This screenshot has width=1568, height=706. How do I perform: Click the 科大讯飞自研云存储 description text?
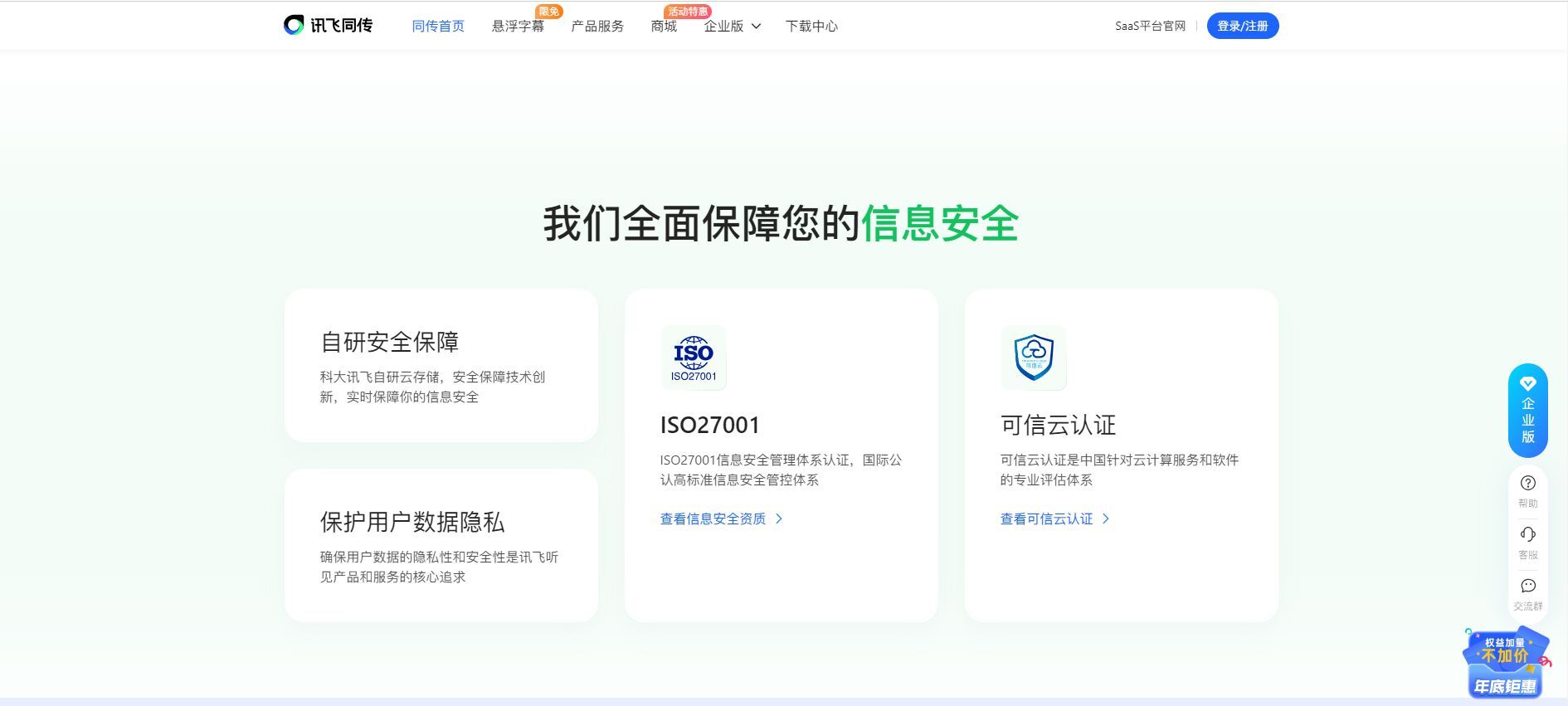click(433, 387)
